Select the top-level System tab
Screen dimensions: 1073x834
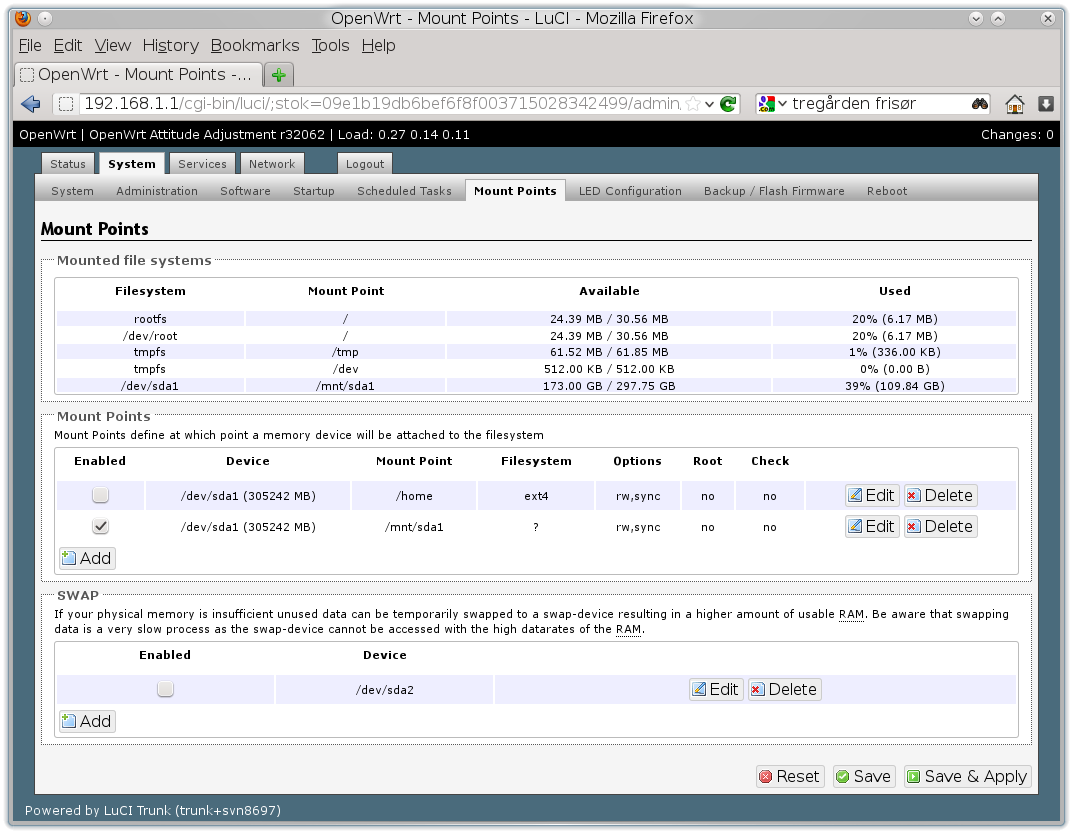pyautogui.click(x=131, y=164)
